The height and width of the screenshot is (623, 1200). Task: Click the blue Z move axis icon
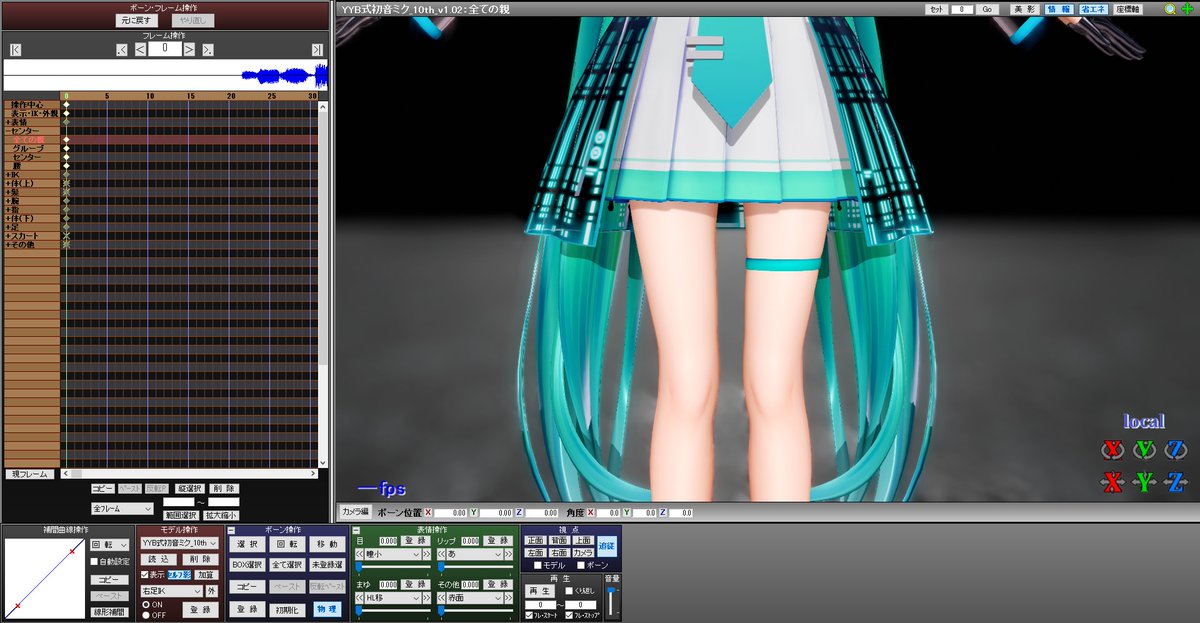coord(1176,482)
